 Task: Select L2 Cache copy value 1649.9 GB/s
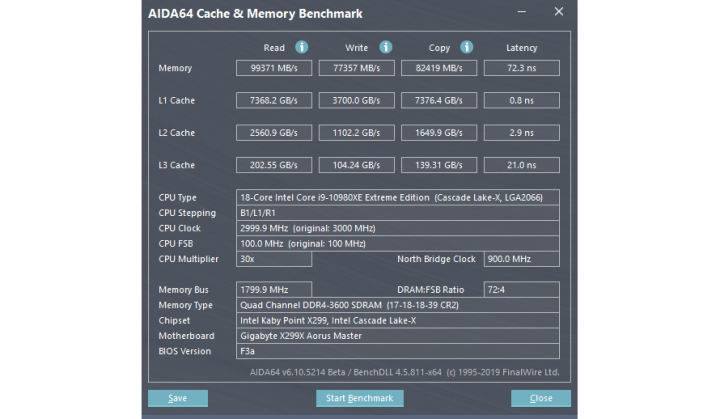click(439, 133)
